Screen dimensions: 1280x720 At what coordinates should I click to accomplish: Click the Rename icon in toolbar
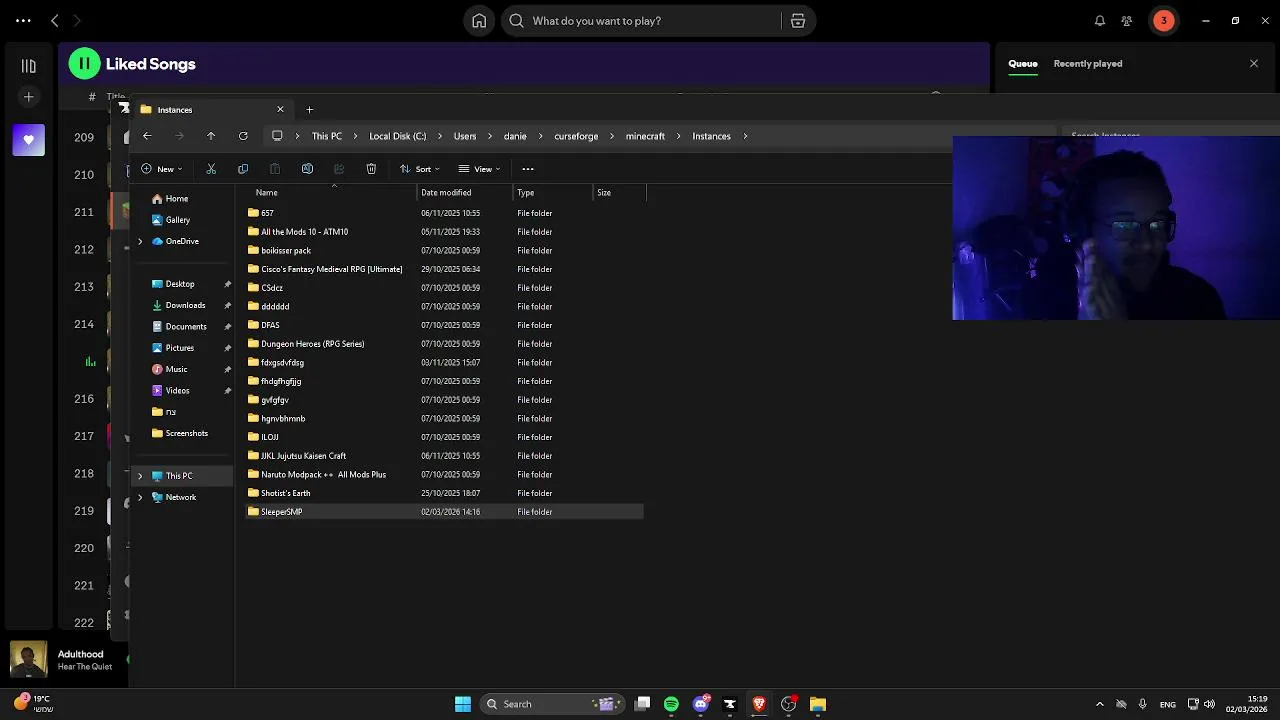307,169
